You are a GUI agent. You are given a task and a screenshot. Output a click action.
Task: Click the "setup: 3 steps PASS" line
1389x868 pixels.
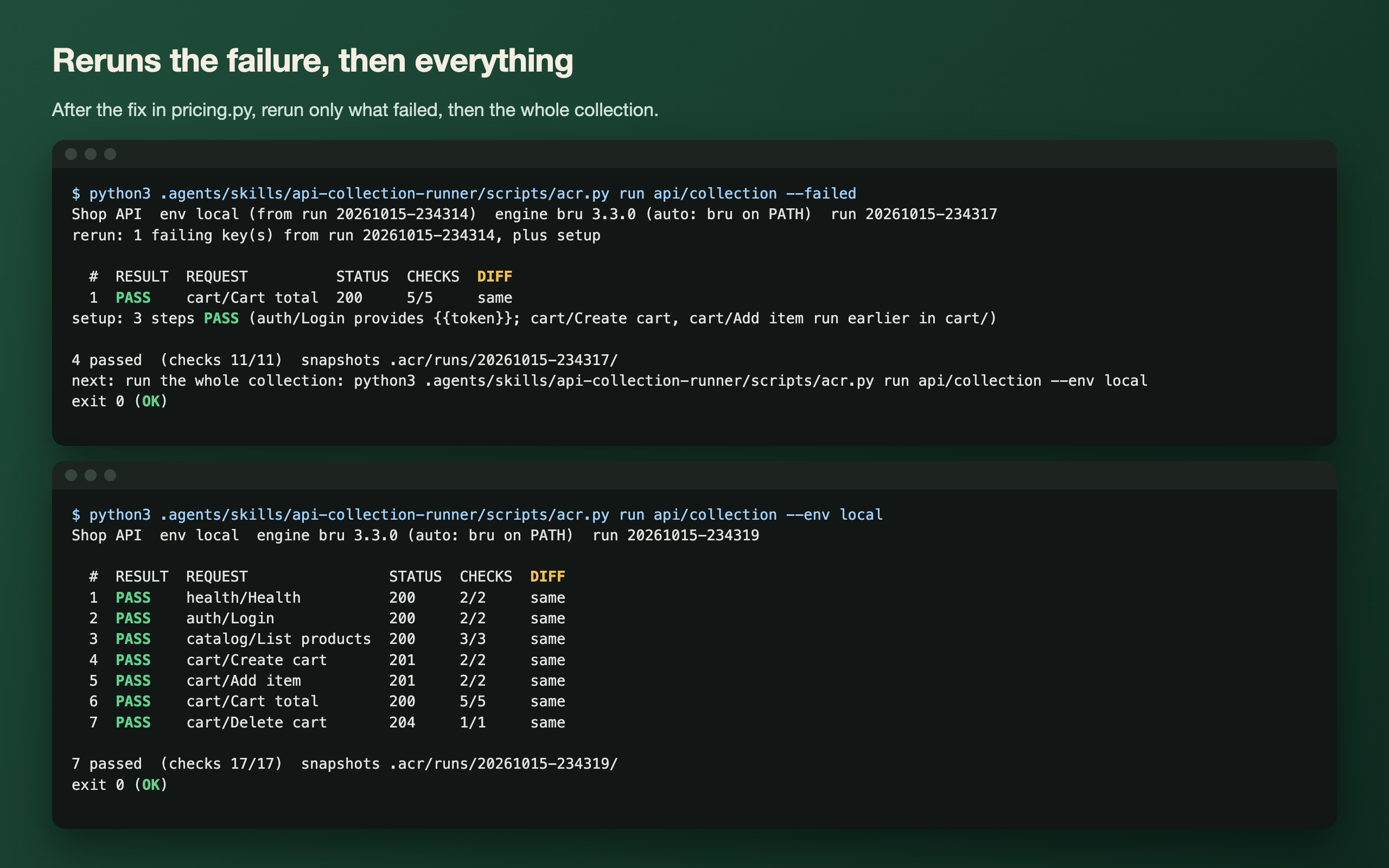[534, 318]
